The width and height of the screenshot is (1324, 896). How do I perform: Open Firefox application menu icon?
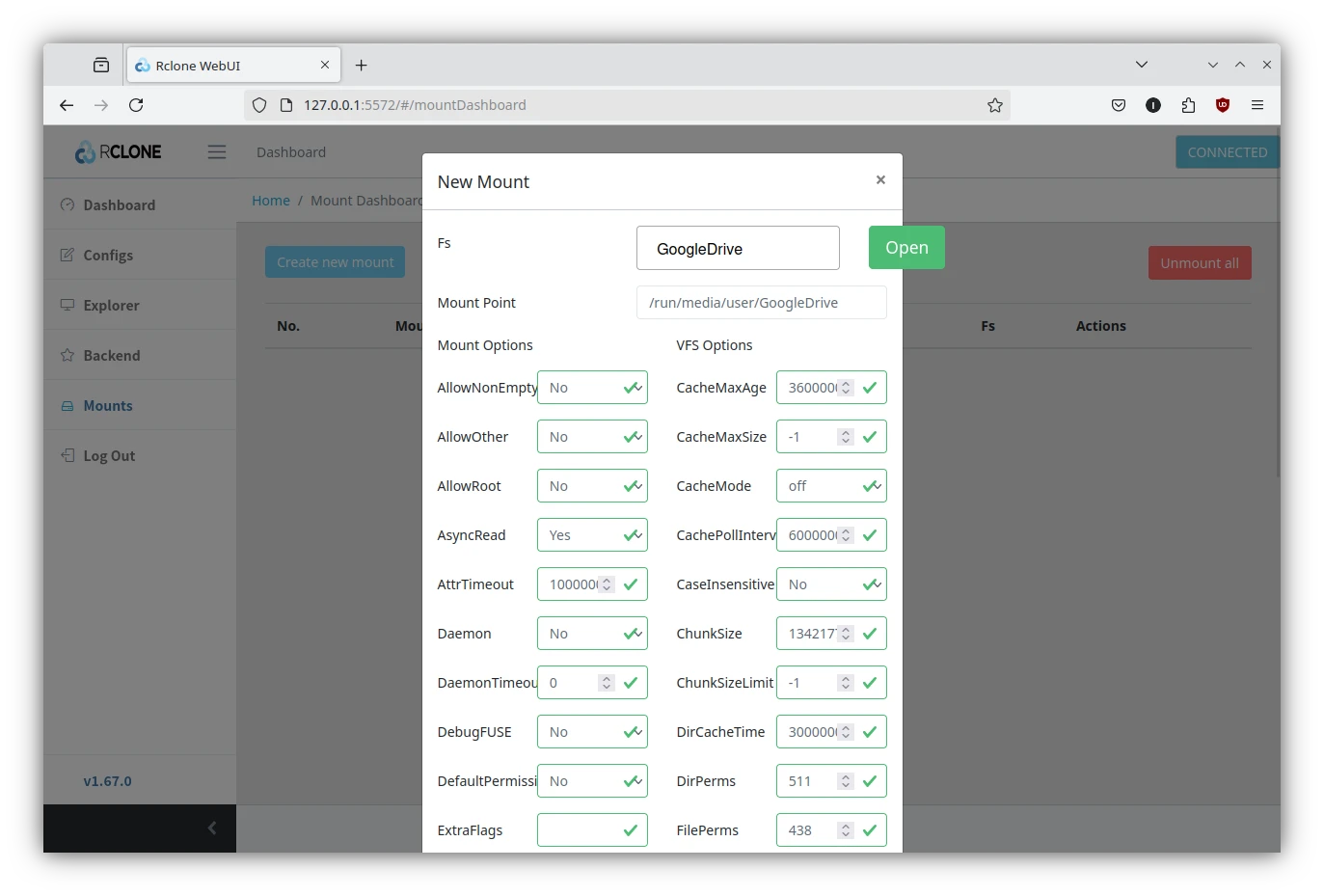tap(1257, 105)
